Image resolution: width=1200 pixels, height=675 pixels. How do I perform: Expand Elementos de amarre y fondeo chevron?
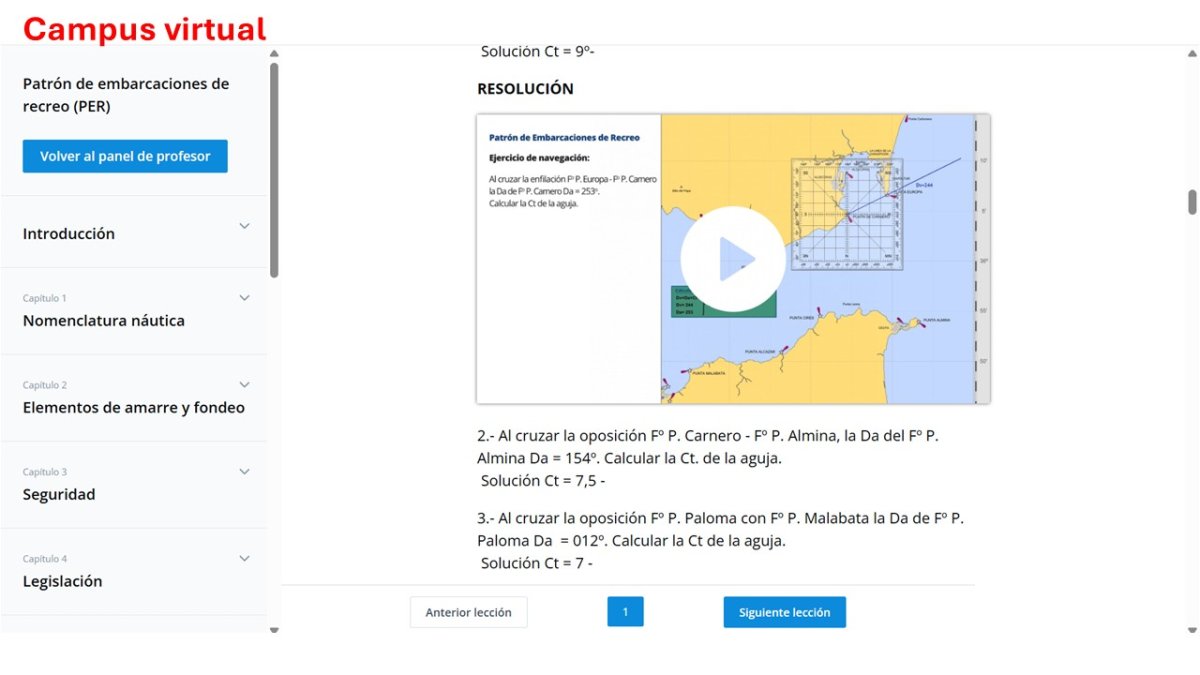pos(244,385)
